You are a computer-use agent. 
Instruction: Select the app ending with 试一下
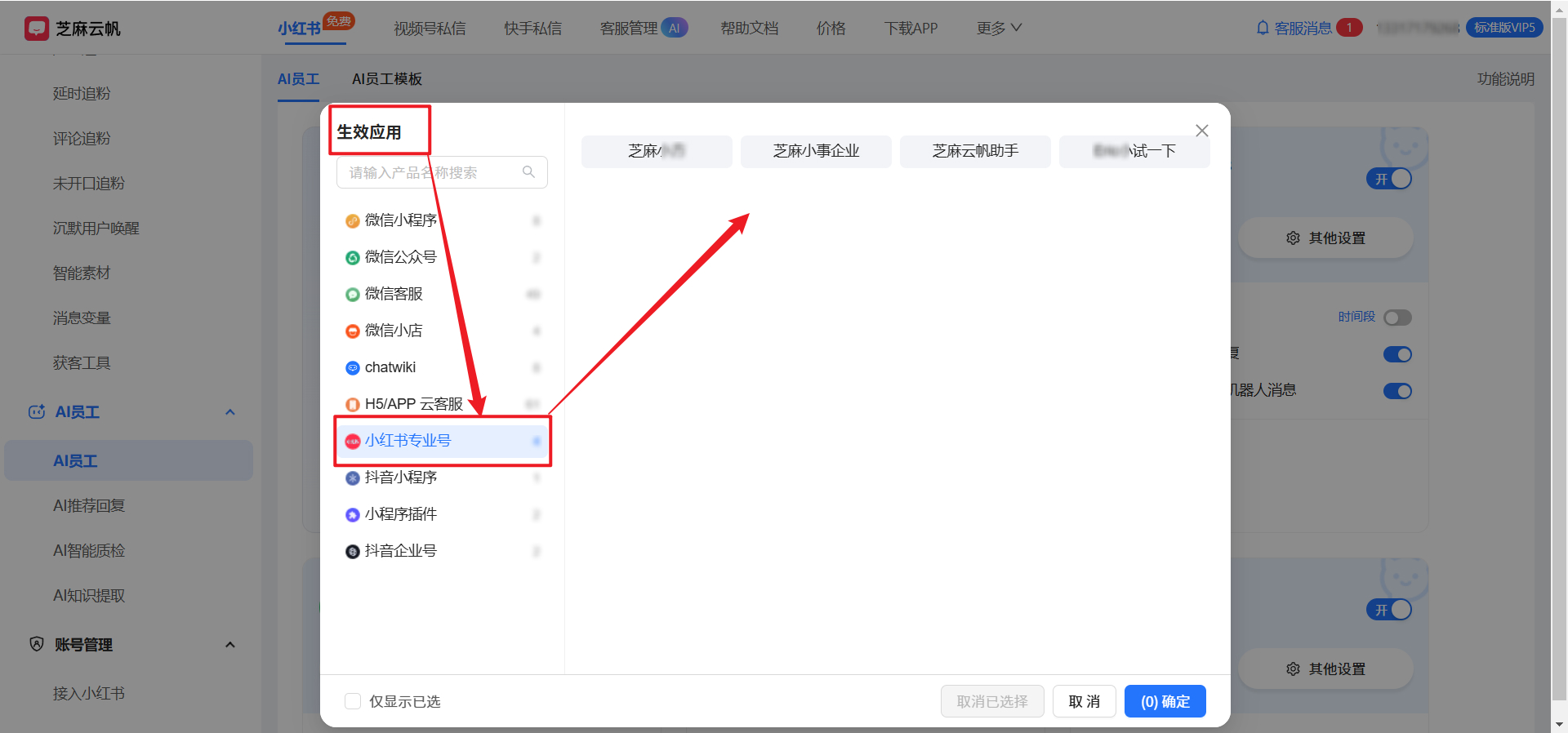[x=1134, y=151]
